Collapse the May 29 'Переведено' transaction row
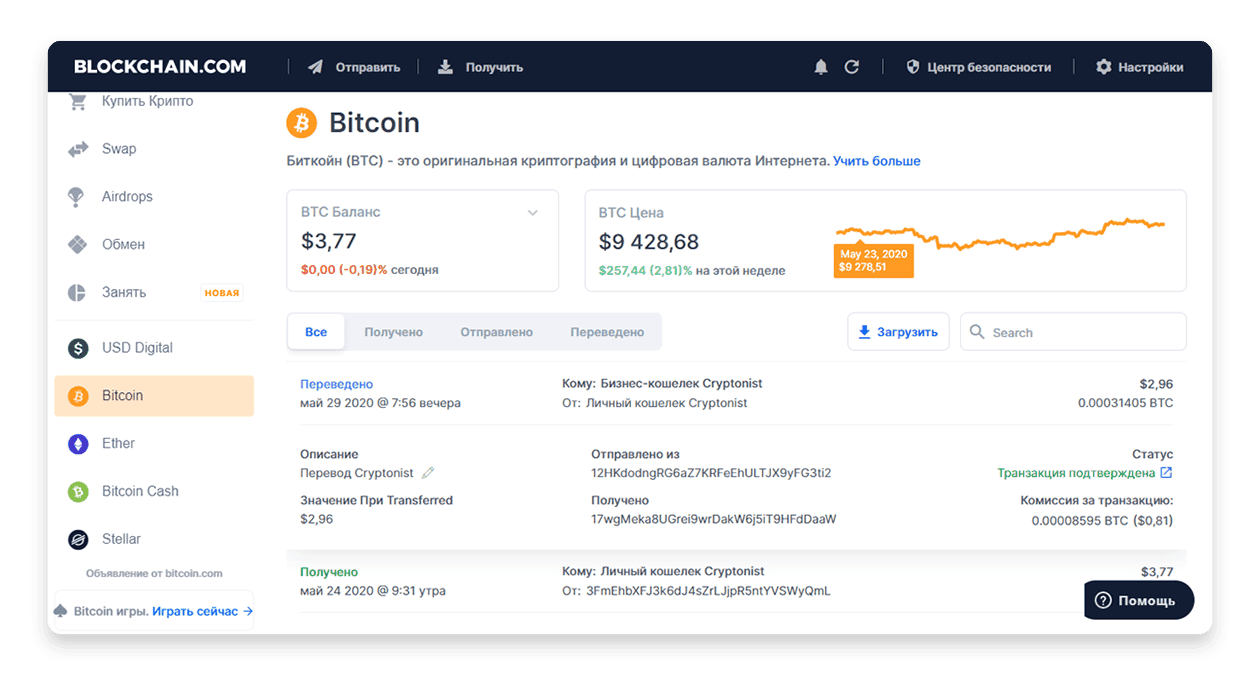Image resolution: width=1260 pixels, height=675 pixels. coord(736,393)
